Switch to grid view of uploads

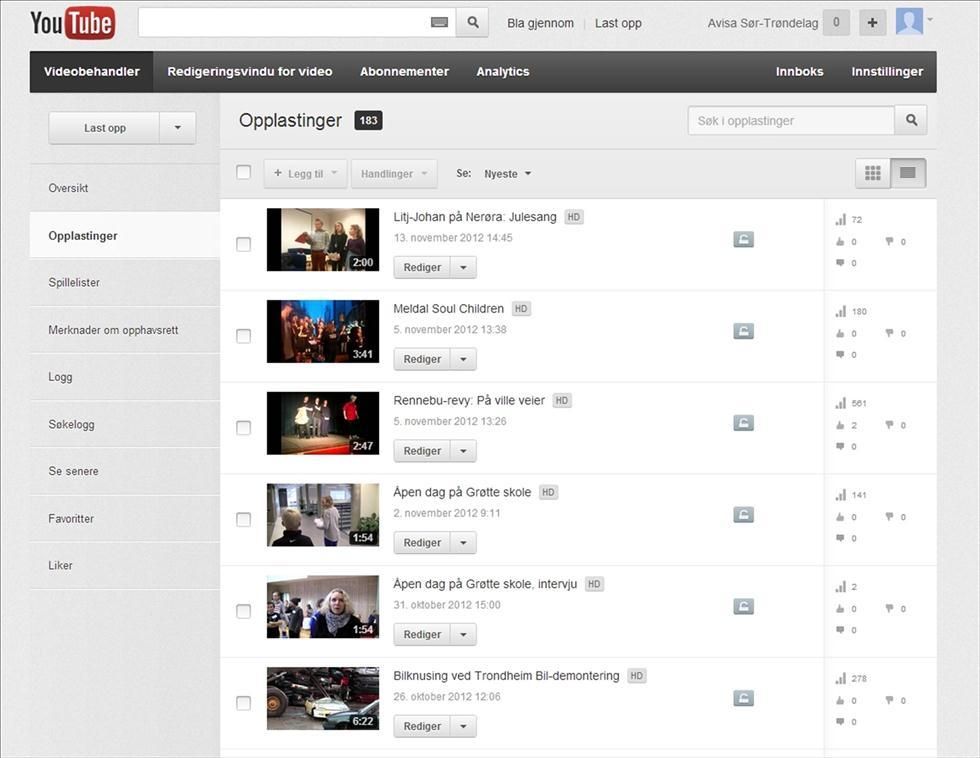click(x=871, y=172)
